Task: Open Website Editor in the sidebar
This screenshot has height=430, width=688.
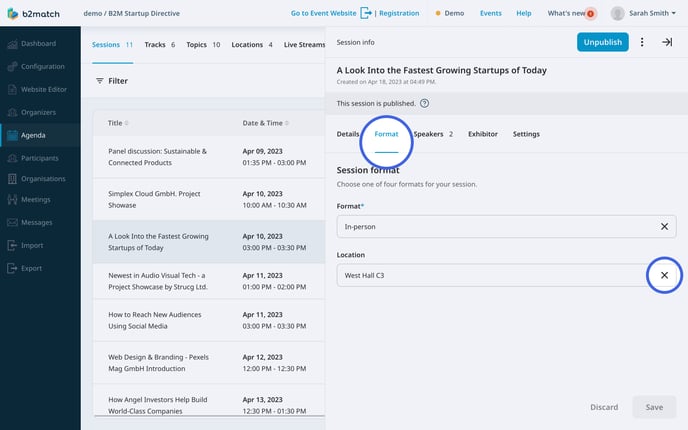Action: (x=43, y=89)
